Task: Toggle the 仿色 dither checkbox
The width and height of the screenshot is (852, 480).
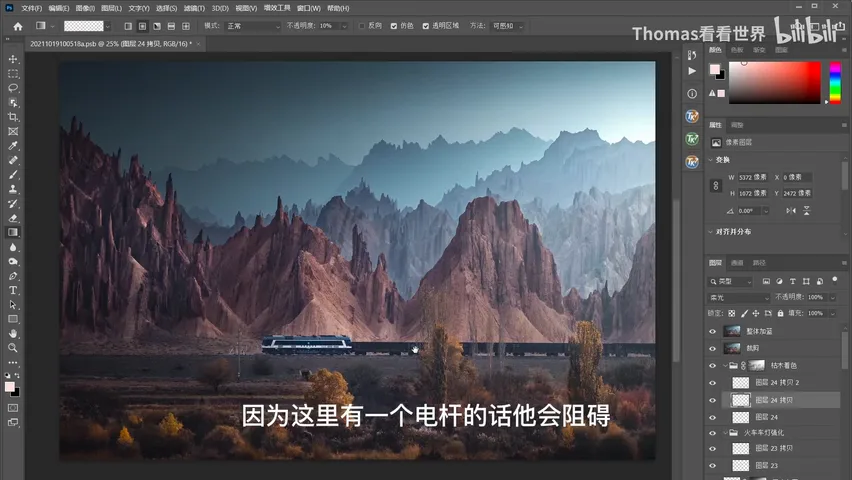Action: tap(394, 26)
